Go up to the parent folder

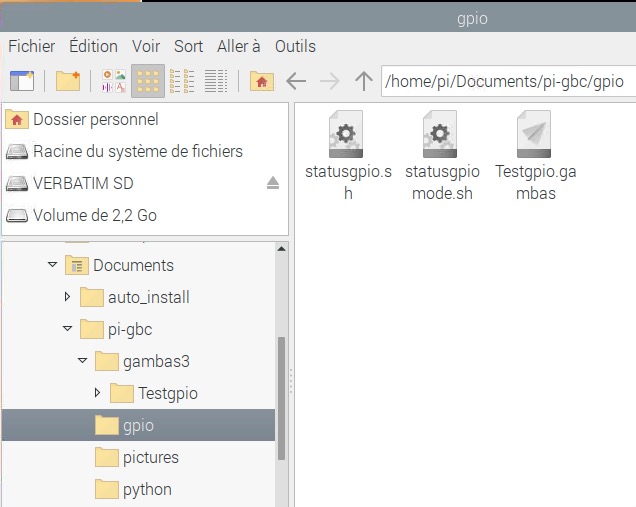364,81
